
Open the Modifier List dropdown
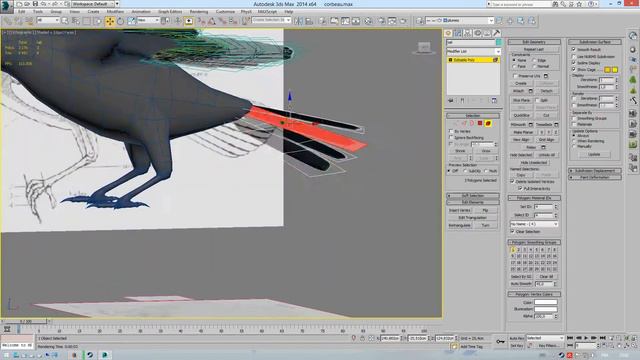(473, 51)
